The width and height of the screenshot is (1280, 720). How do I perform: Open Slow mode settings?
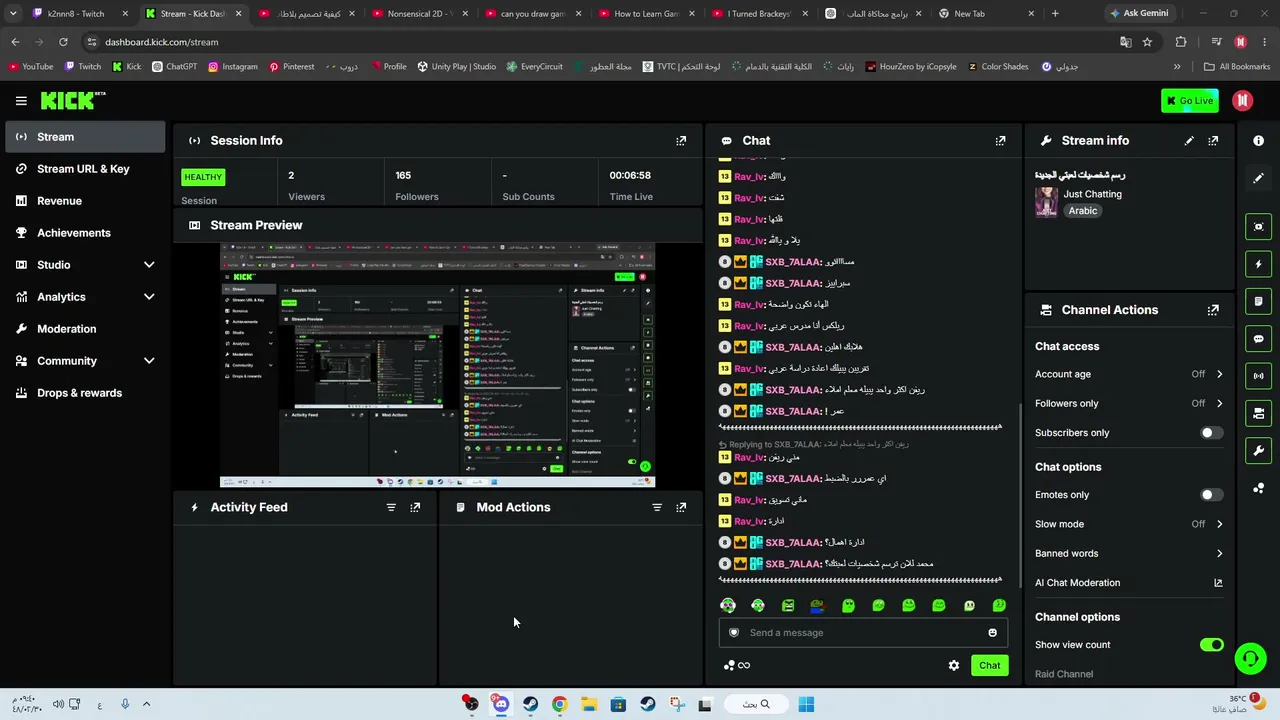pos(1129,524)
